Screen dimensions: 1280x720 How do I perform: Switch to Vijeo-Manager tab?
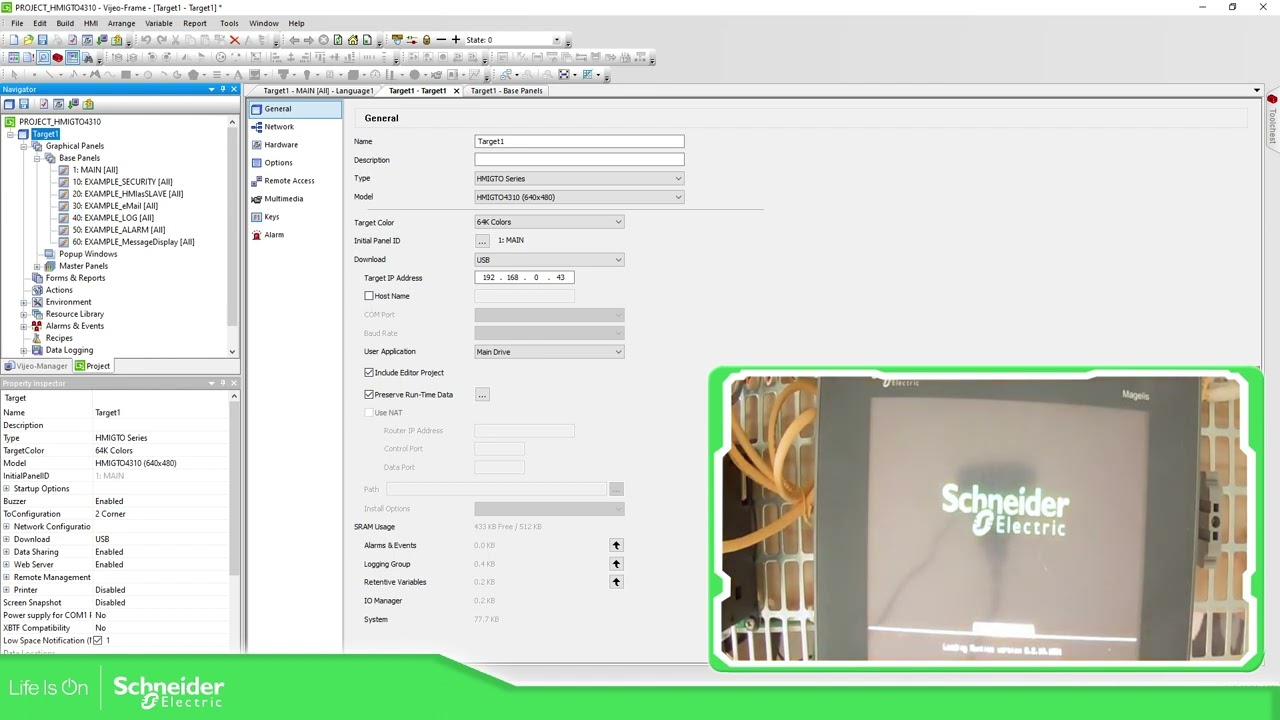click(36, 366)
